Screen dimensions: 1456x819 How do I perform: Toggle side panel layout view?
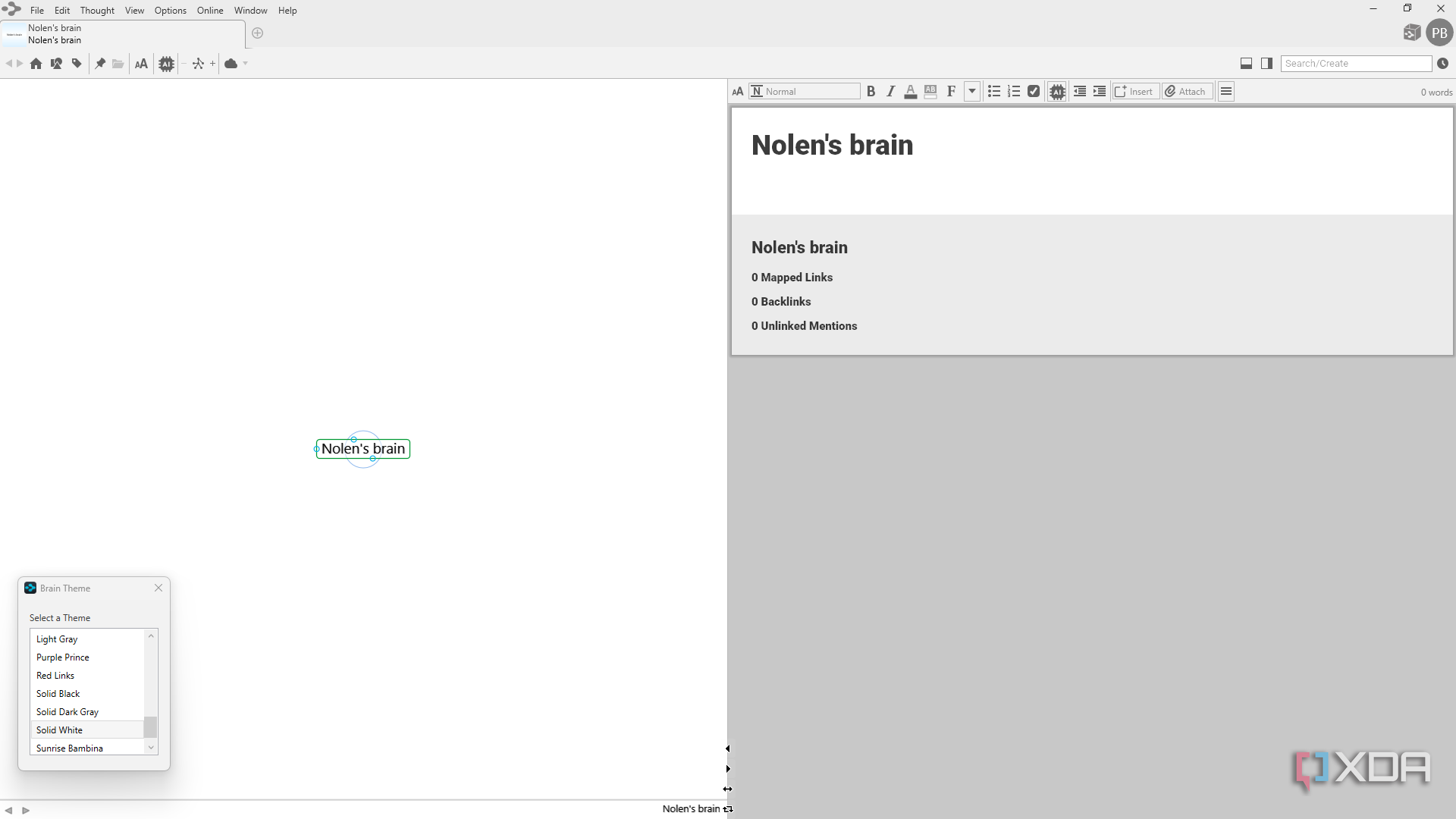pyautogui.click(x=1266, y=64)
